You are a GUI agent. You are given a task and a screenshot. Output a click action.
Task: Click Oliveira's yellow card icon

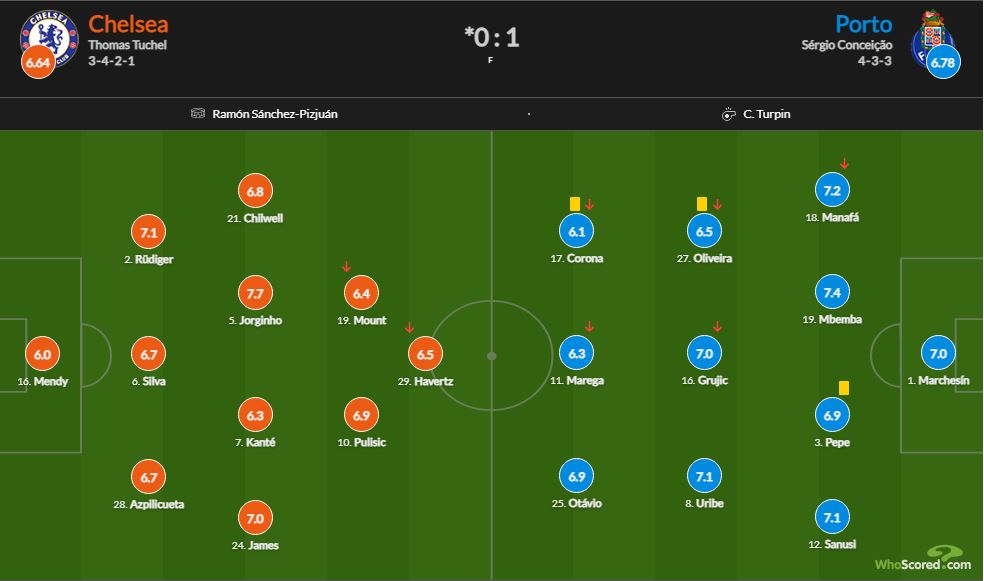(x=702, y=204)
